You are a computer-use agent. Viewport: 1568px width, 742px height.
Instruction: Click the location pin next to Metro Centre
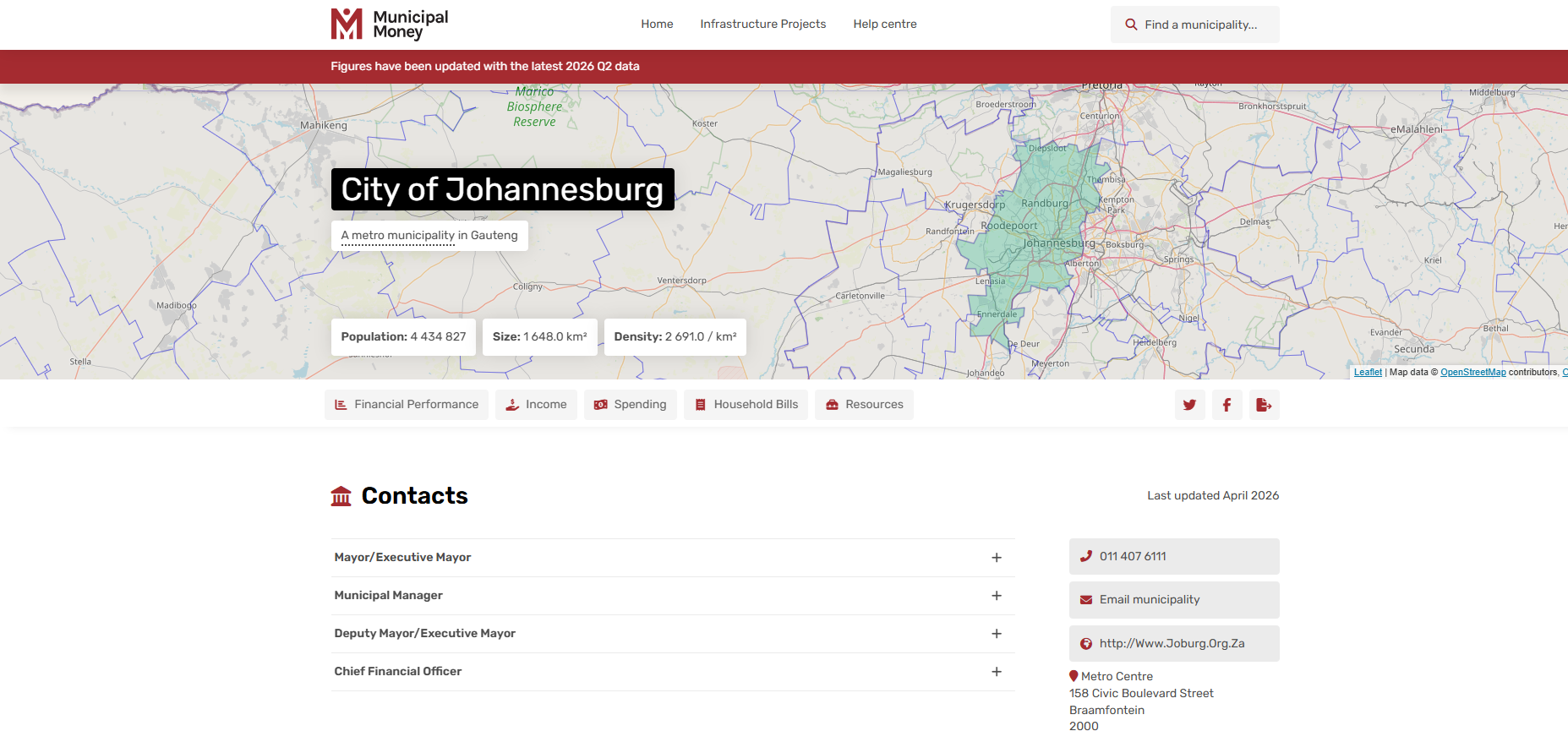[1074, 676]
